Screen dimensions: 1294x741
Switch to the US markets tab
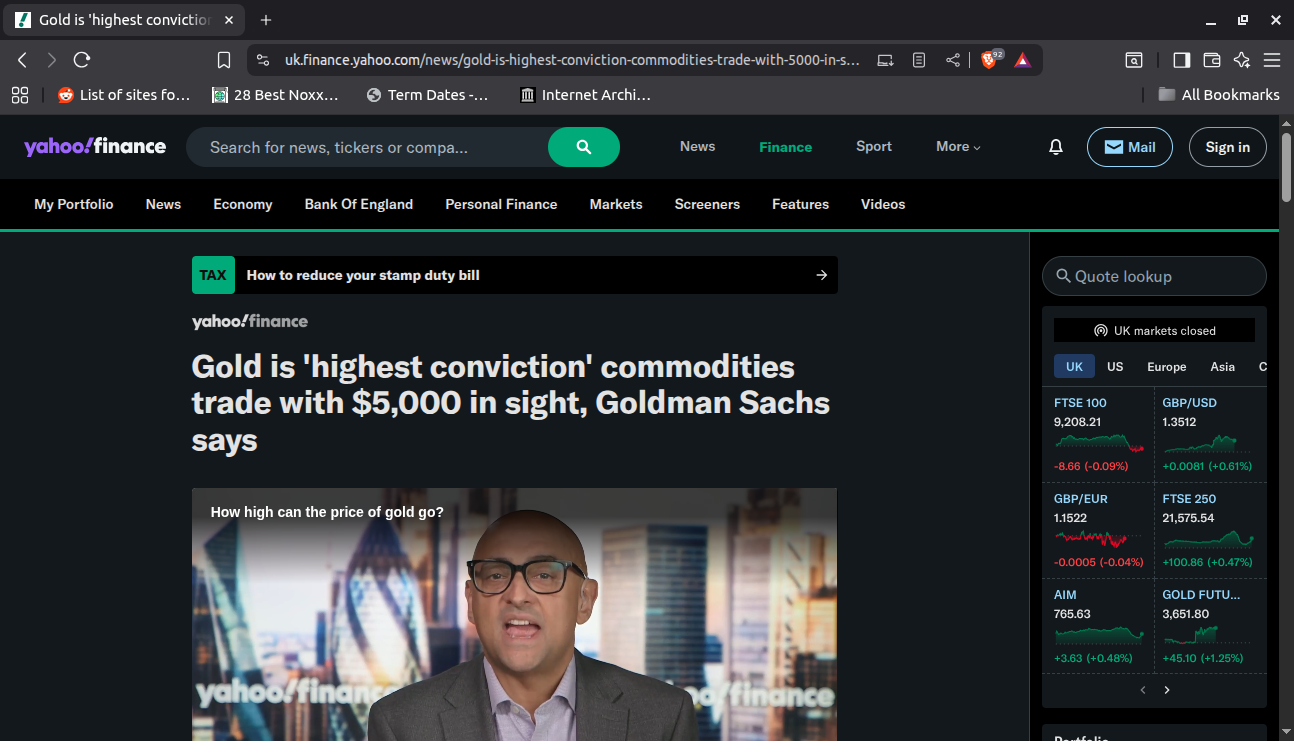(x=1115, y=367)
